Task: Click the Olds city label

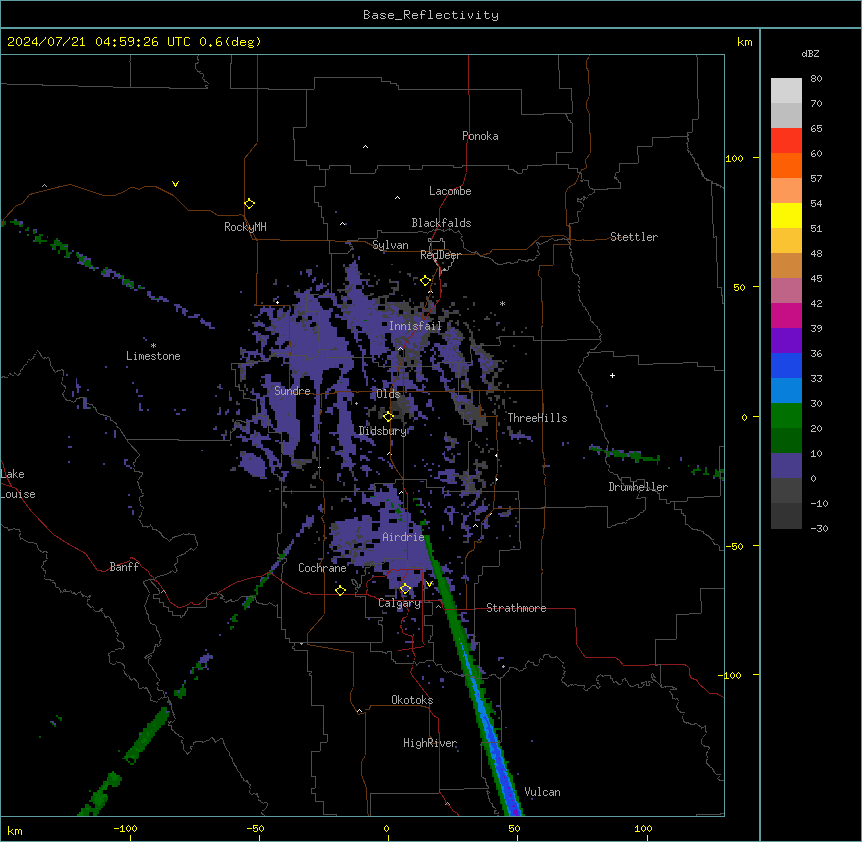Action: (x=388, y=394)
